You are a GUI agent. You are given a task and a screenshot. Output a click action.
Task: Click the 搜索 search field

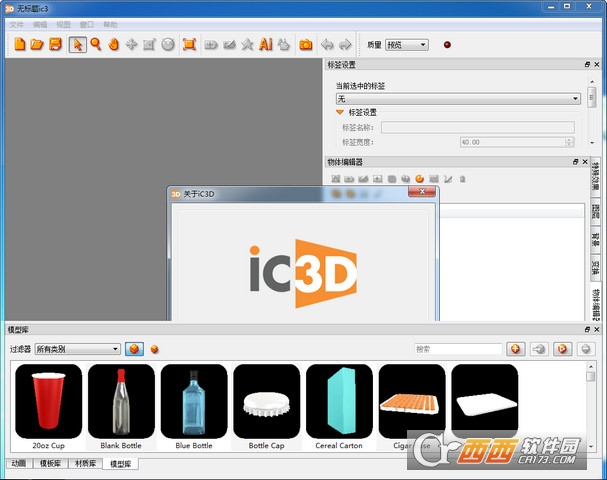click(x=458, y=349)
